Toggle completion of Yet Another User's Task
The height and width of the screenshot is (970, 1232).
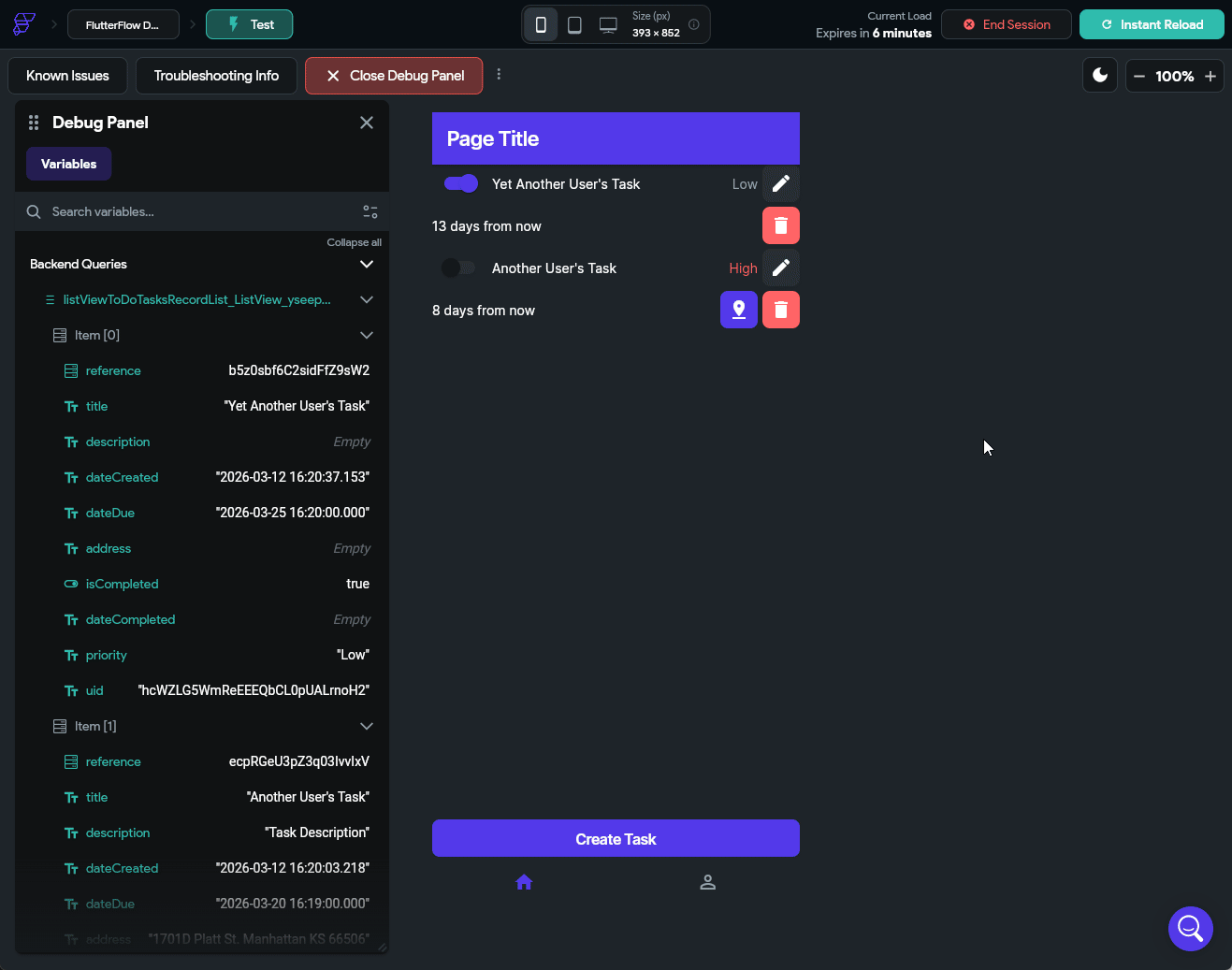click(x=461, y=183)
